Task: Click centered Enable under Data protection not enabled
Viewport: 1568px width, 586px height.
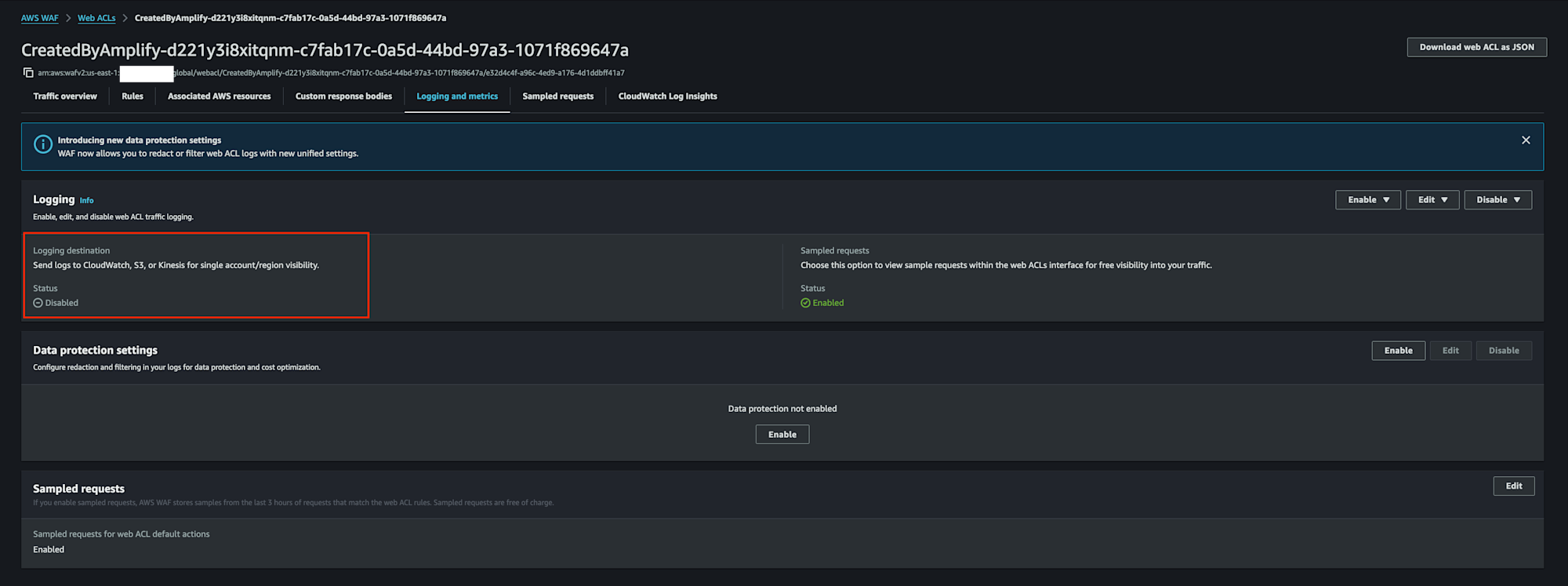Action: tap(782, 435)
